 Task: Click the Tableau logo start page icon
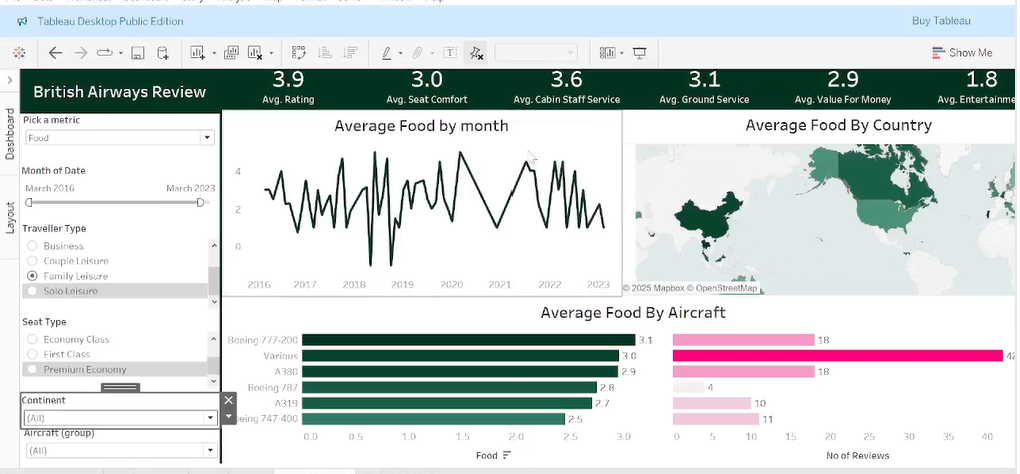point(19,53)
